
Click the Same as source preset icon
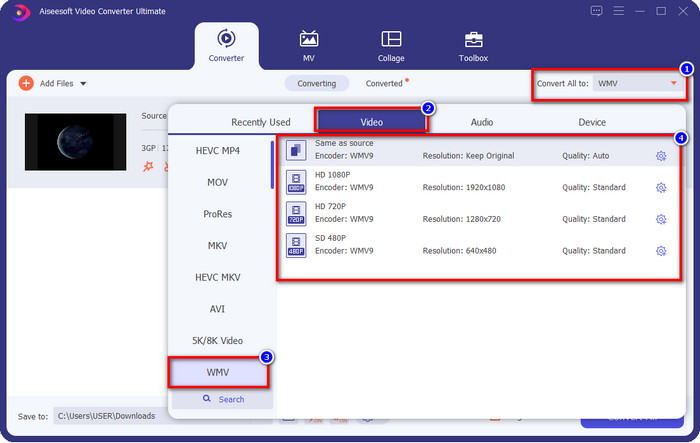tap(296, 150)
